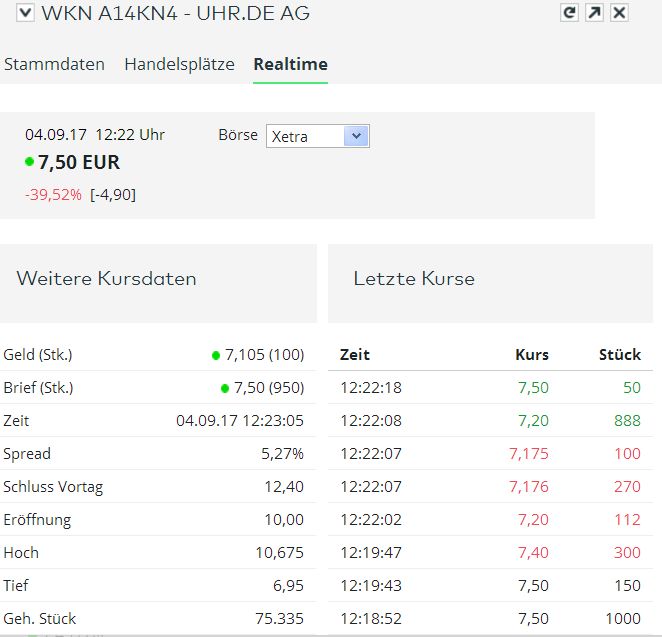Click the Geld value 7,105 (100)
This screenshot has height=637, width=662.
click(264, 355)
